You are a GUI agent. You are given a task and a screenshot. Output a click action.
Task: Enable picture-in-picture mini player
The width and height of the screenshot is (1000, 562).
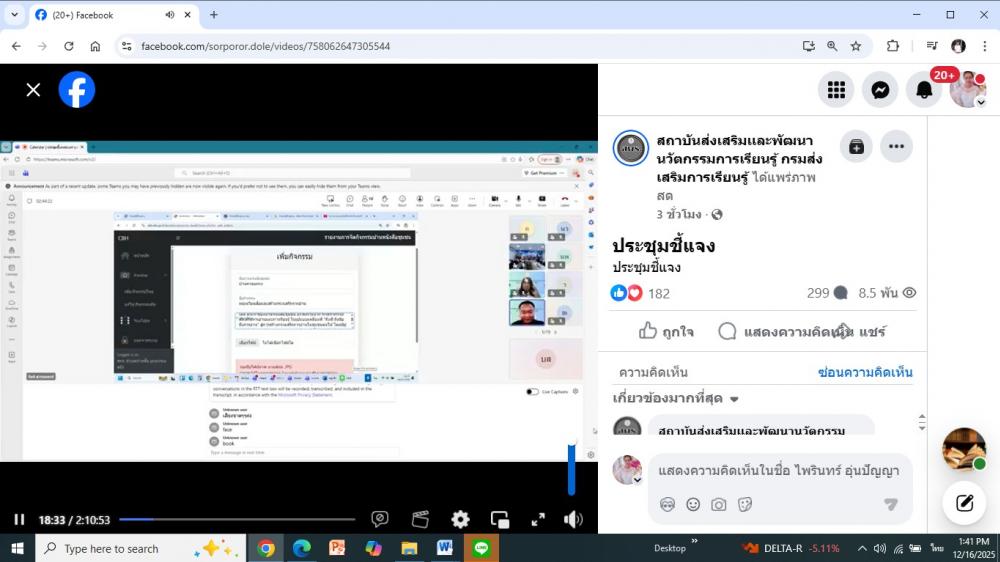(500, 519)
